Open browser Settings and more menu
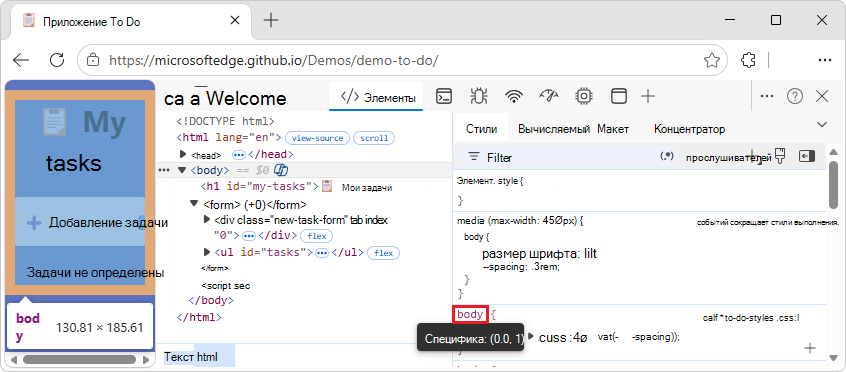This screenshot has width=846, height=372. [x=825, y=60]
